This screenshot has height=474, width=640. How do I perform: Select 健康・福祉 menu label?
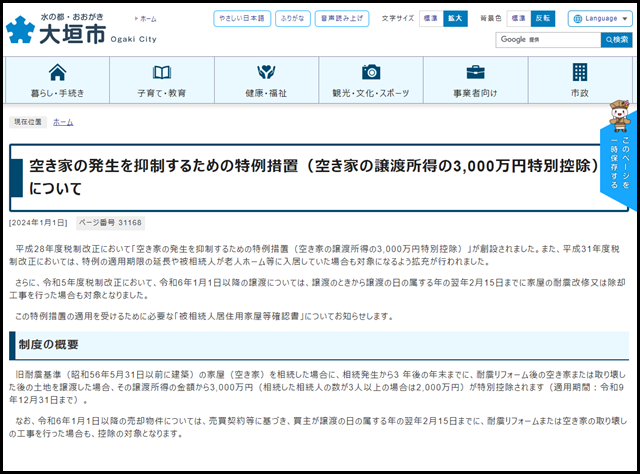pos(266,93)
